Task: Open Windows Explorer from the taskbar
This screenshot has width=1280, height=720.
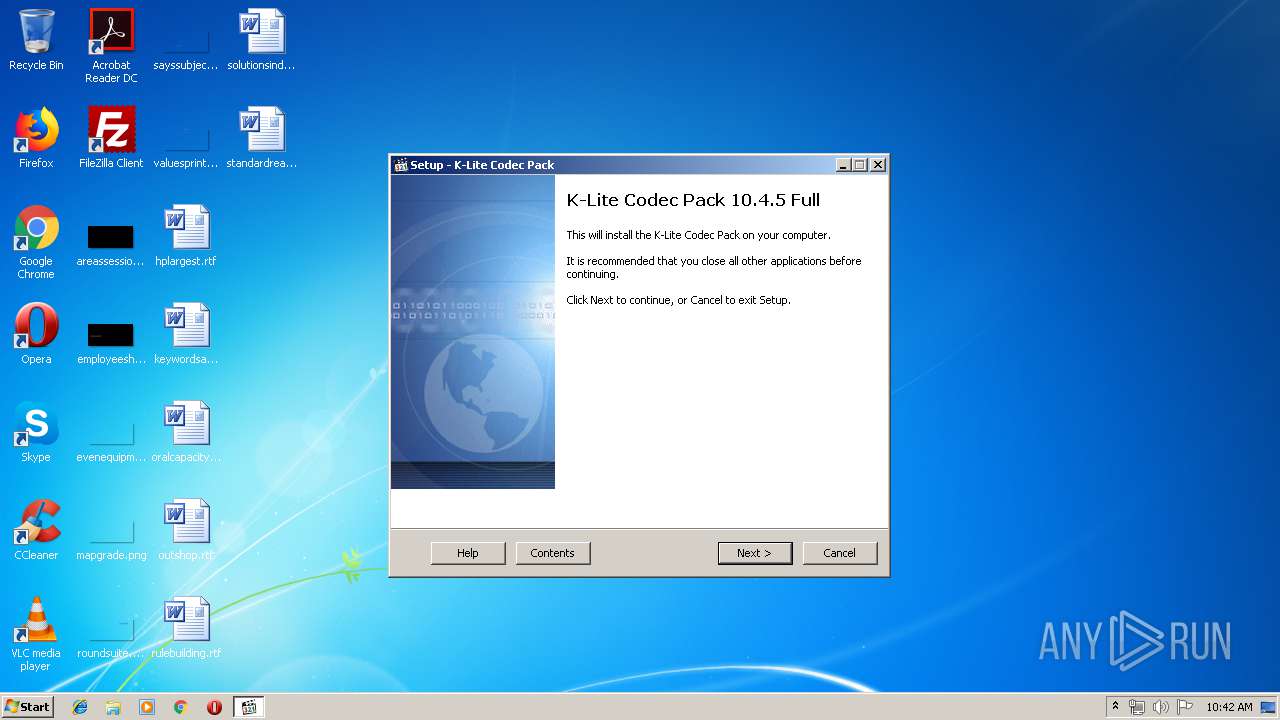Action: [x=113, y=707]
